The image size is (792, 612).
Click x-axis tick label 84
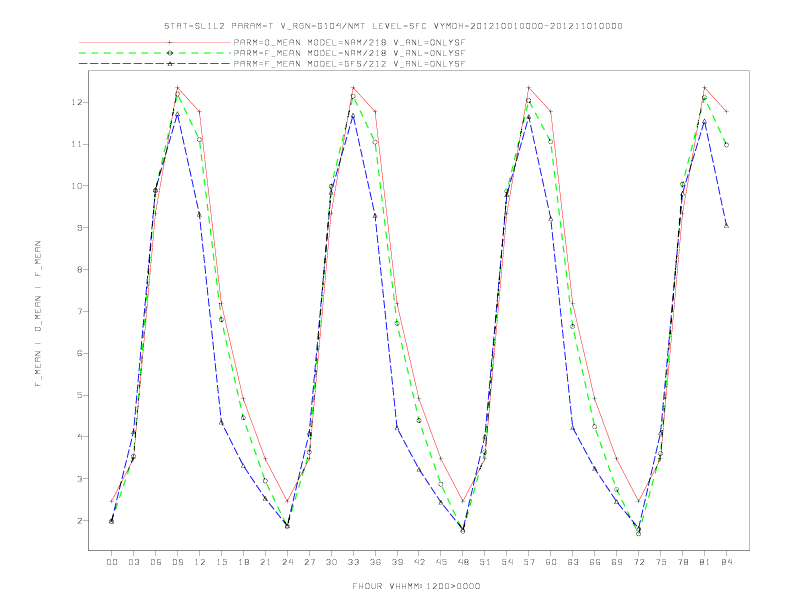(x=727, y=562)
